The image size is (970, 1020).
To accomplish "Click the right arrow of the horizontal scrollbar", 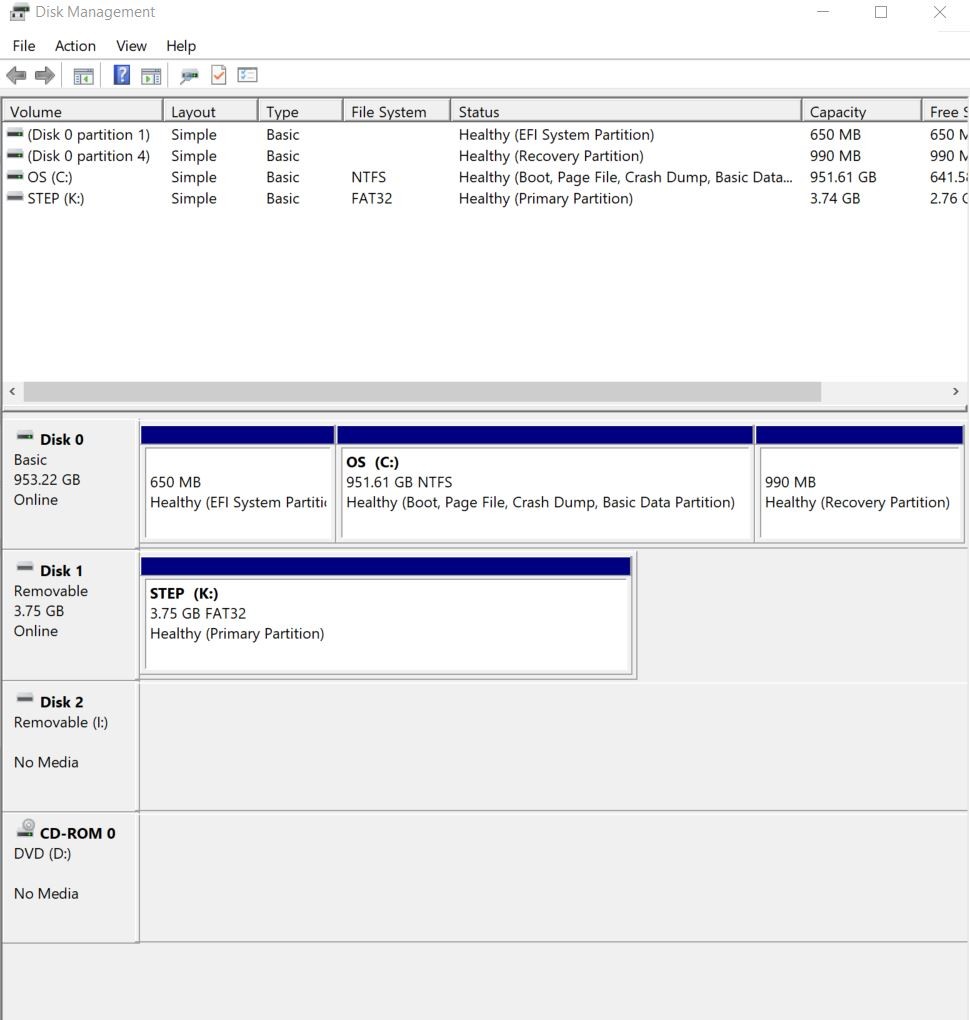I will pos(956,391).
